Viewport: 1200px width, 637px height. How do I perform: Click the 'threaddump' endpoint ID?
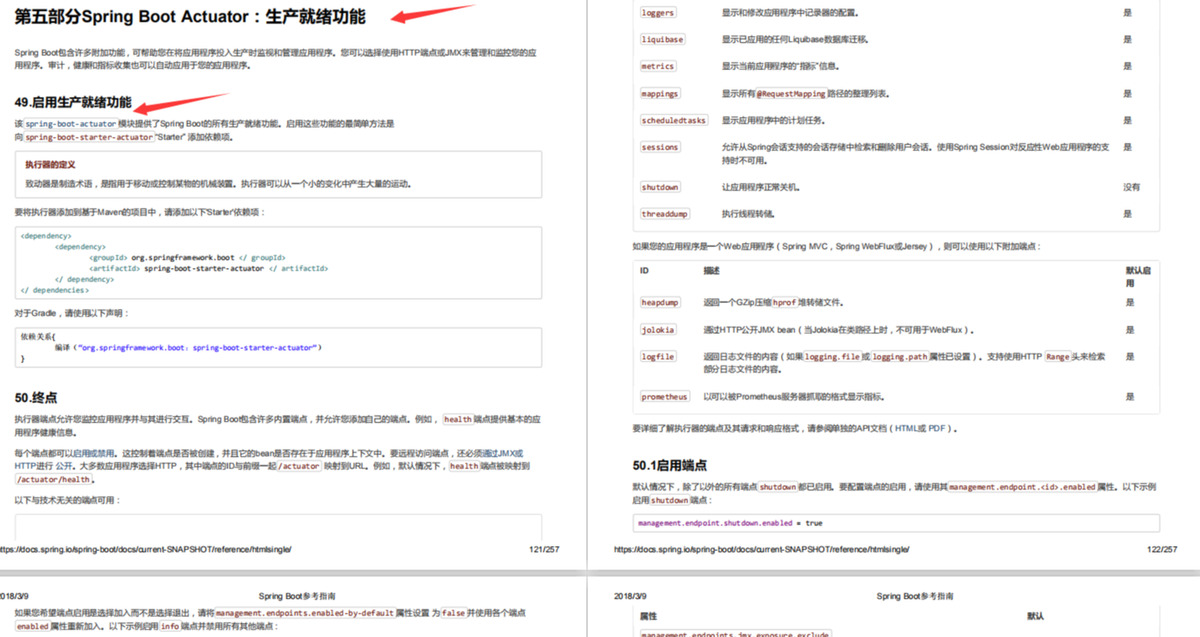pyautogui.click(x=665, y=214)
